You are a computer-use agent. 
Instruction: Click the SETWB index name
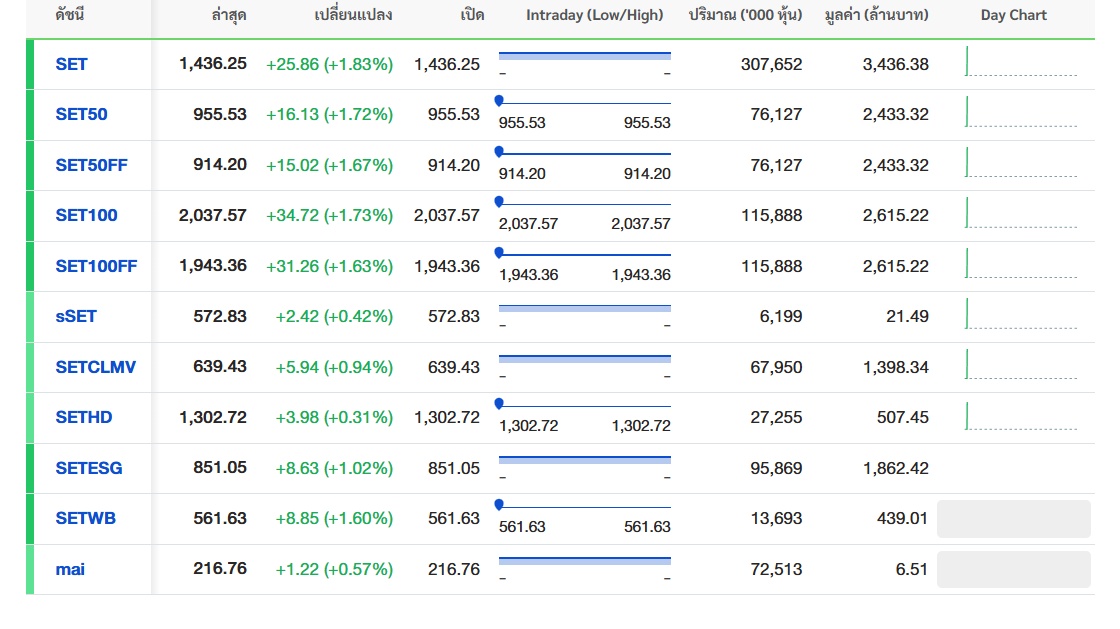[86, 518]
